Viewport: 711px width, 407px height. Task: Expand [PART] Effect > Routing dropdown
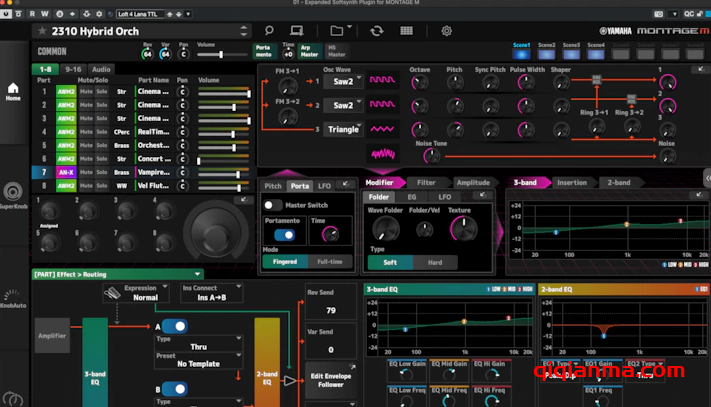click(117, 274)
